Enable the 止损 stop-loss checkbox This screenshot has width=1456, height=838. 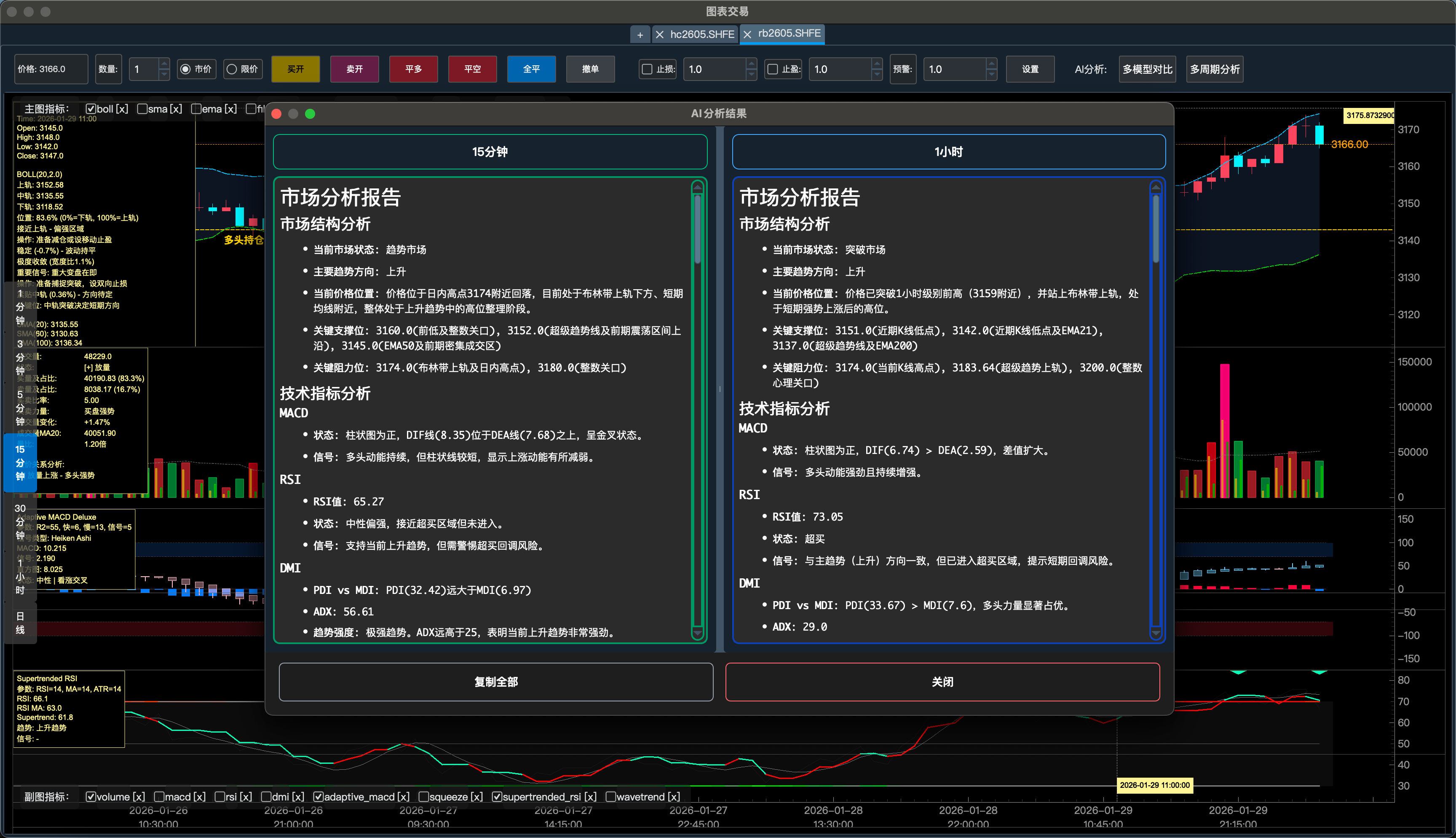coord(647,69)
